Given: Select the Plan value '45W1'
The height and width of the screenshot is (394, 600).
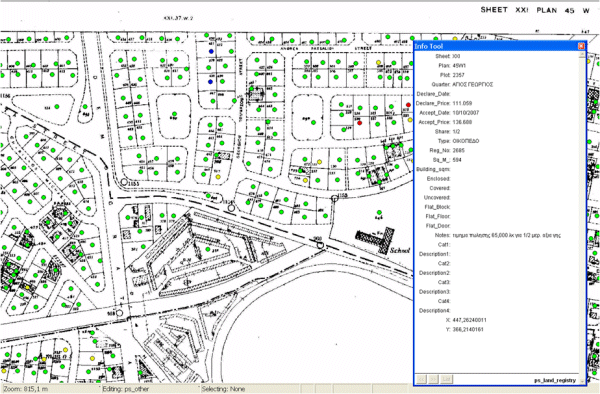Looking at the screenshot, I should tap(459, 65).
